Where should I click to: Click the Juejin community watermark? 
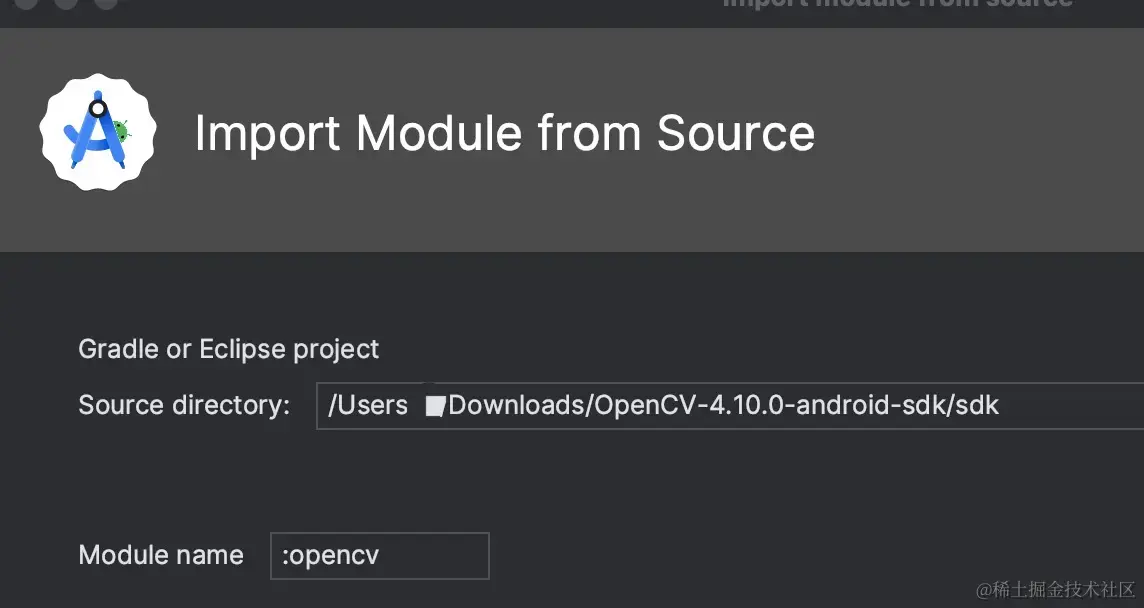point(1058,588)
